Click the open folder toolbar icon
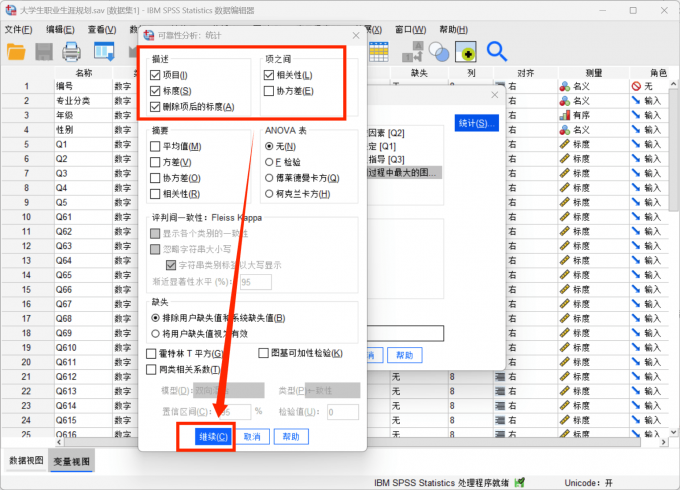 tap(16, 52)
